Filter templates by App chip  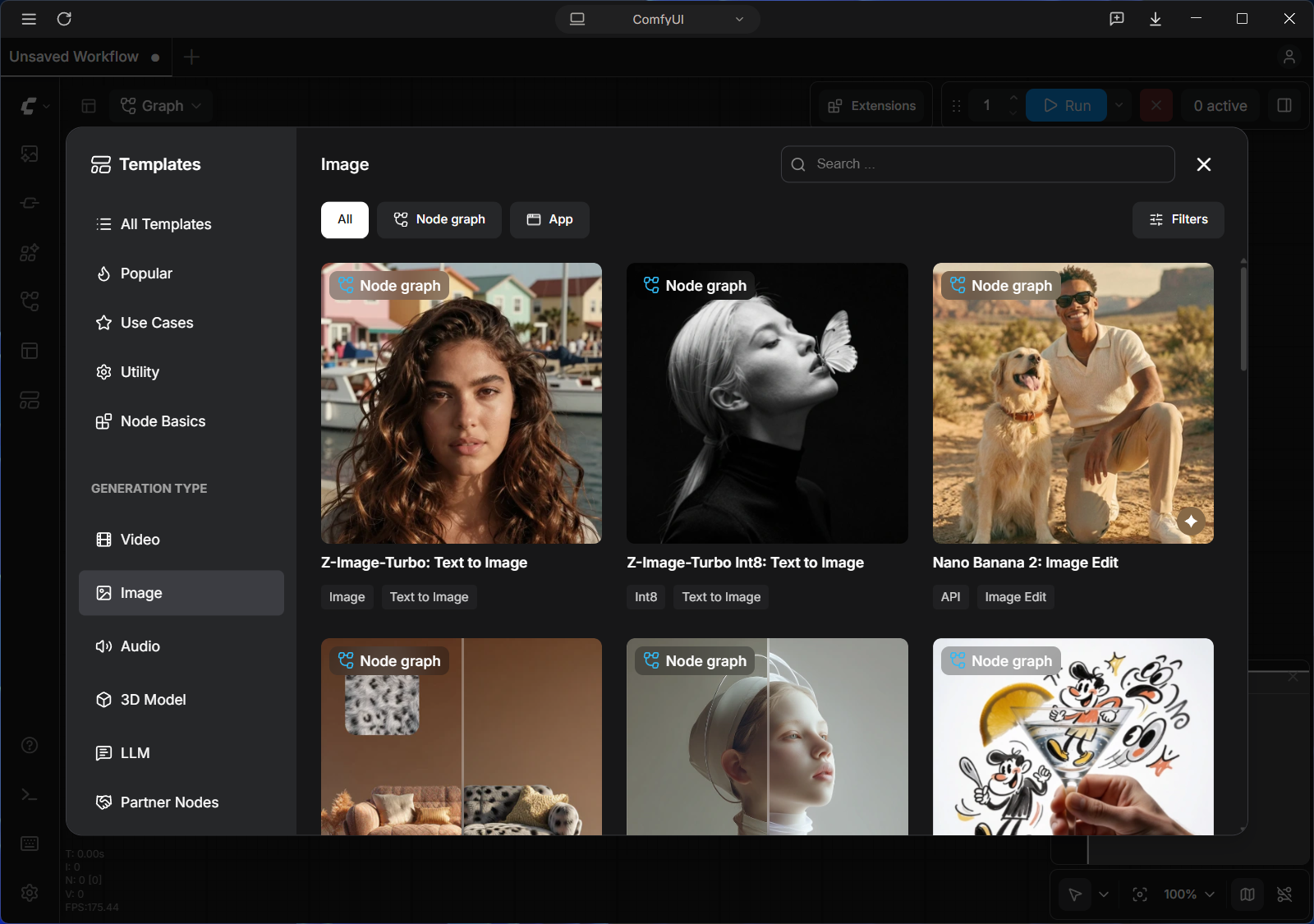point(549,220)
